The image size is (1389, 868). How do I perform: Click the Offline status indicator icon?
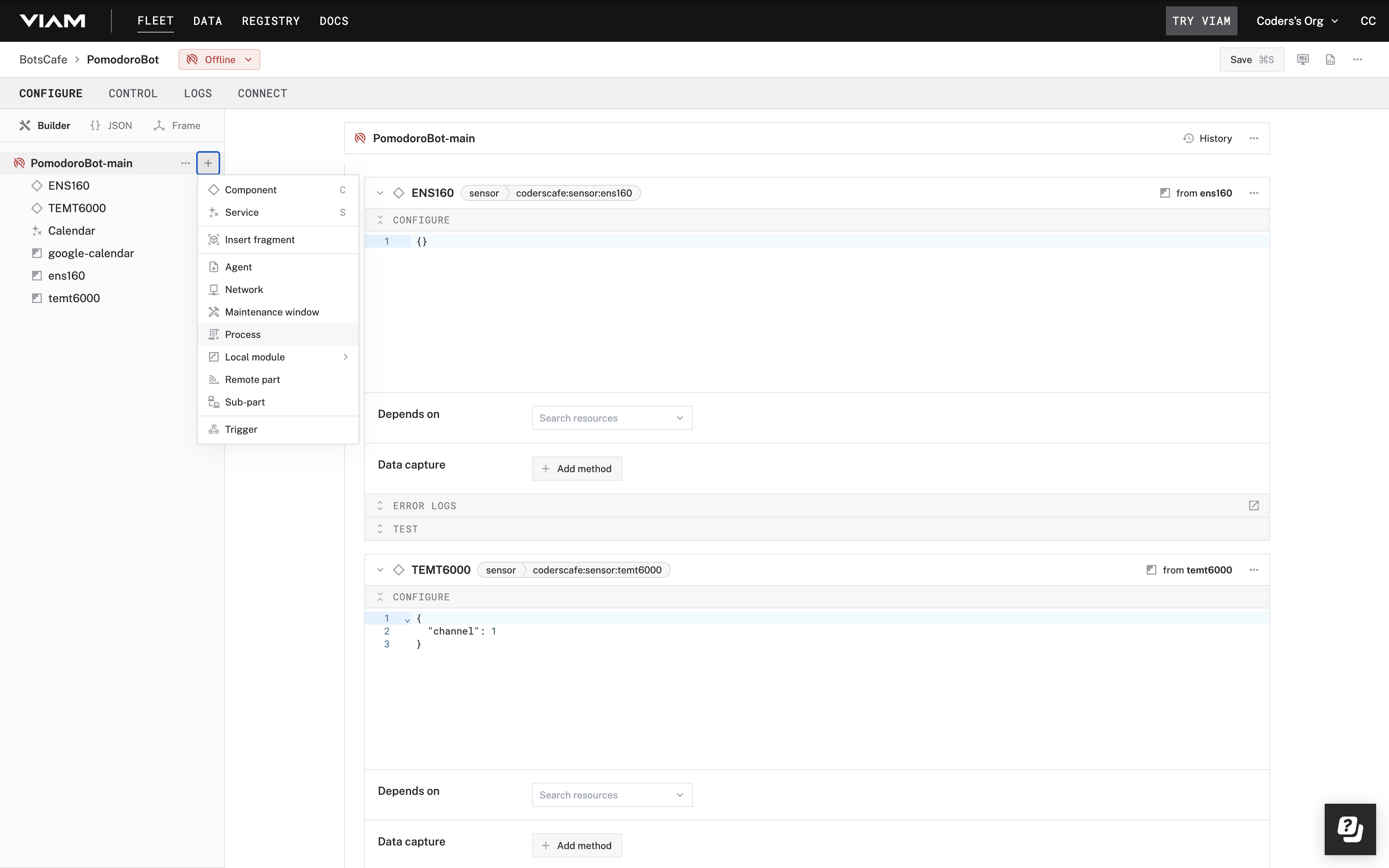tap(193, 59)
